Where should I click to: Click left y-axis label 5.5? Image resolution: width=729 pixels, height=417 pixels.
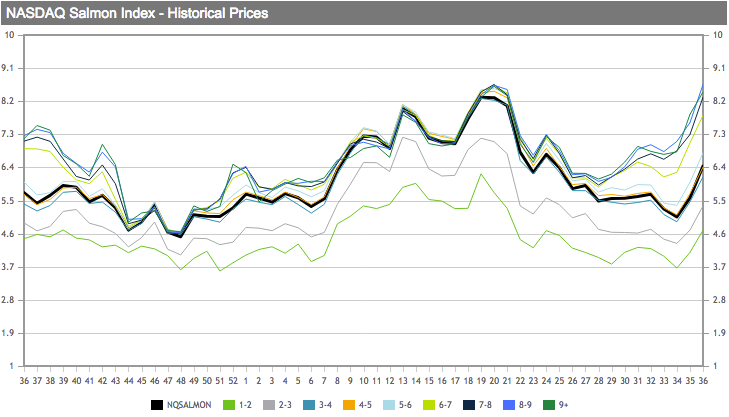(8, 201)
